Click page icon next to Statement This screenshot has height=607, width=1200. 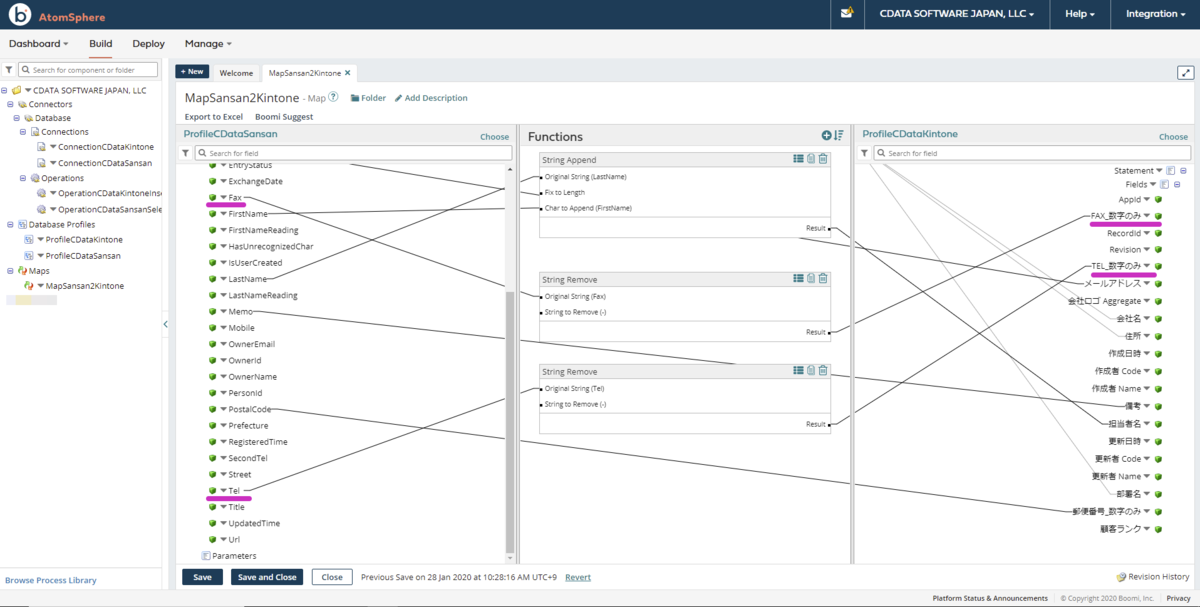pos(1171,171)
